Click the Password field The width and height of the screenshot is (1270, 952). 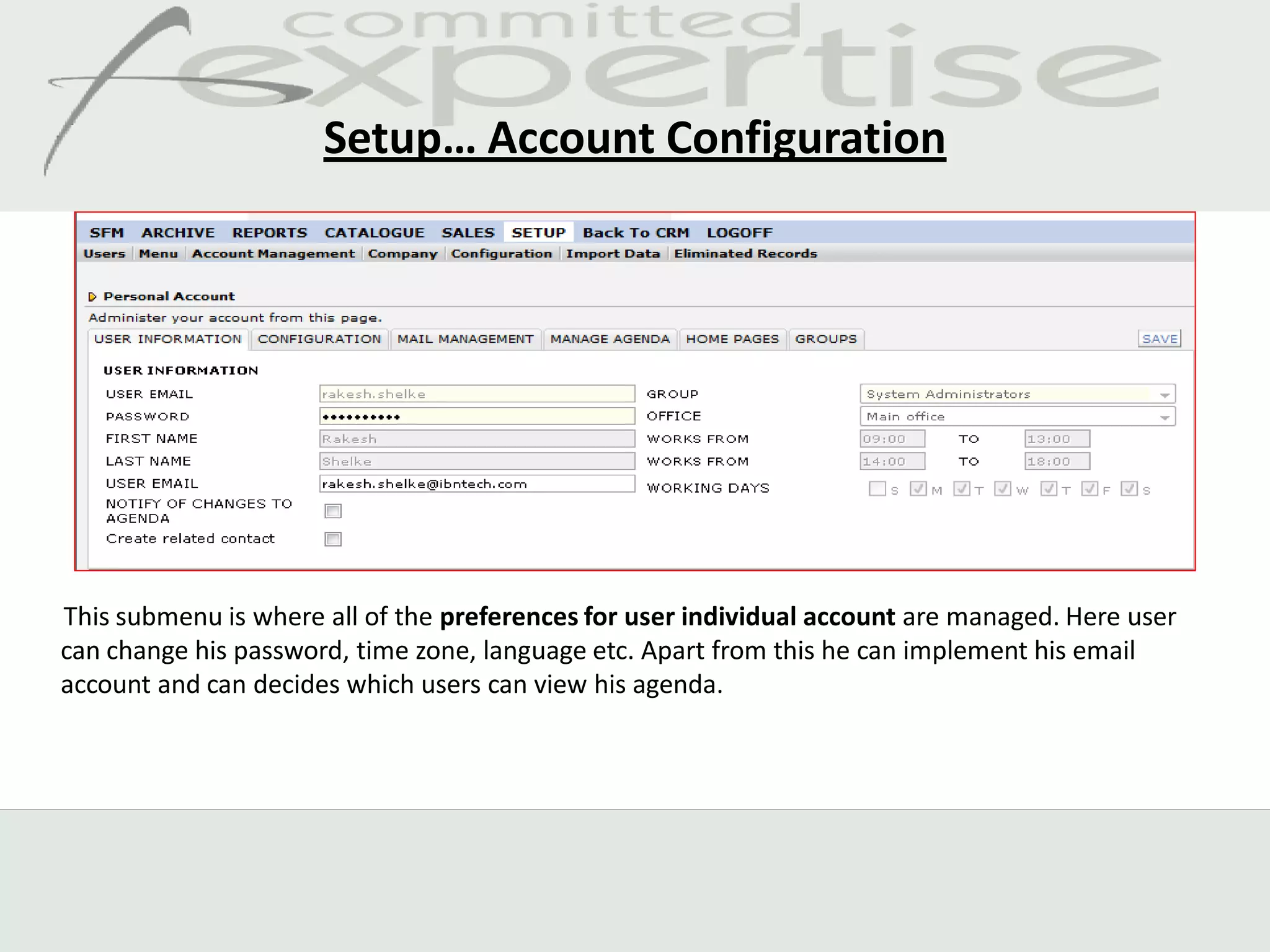click(x=477, y=416)
